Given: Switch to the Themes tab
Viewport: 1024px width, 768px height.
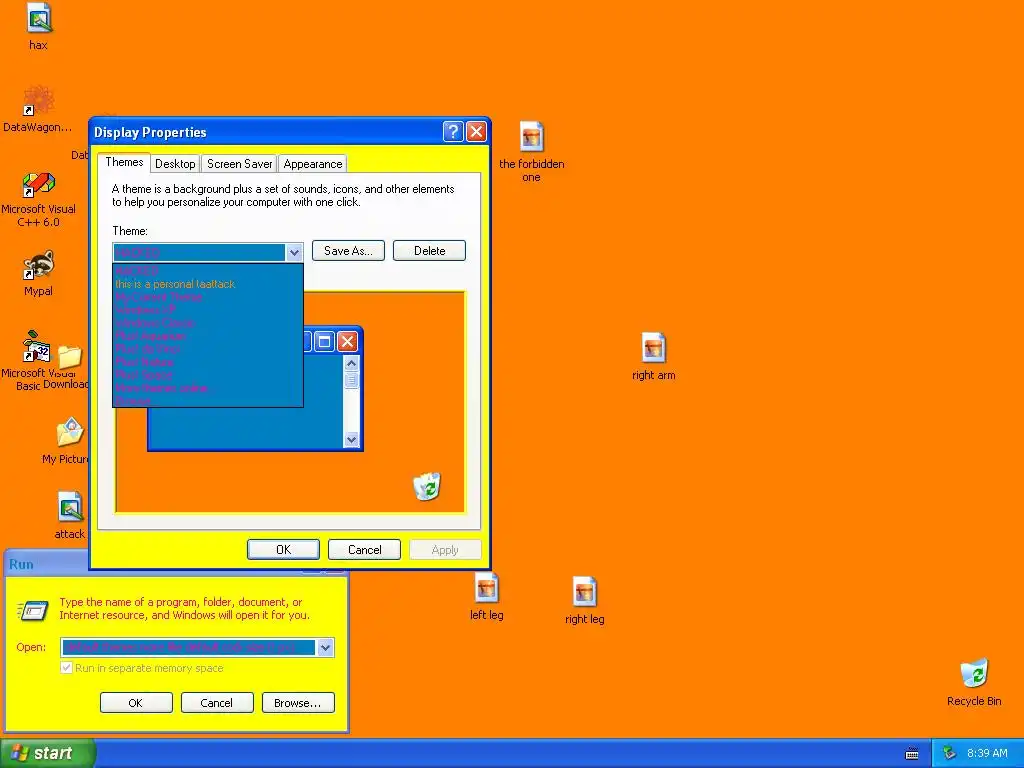Looking at the screenshot, I should pyautogui.click(x=124, y=162).
